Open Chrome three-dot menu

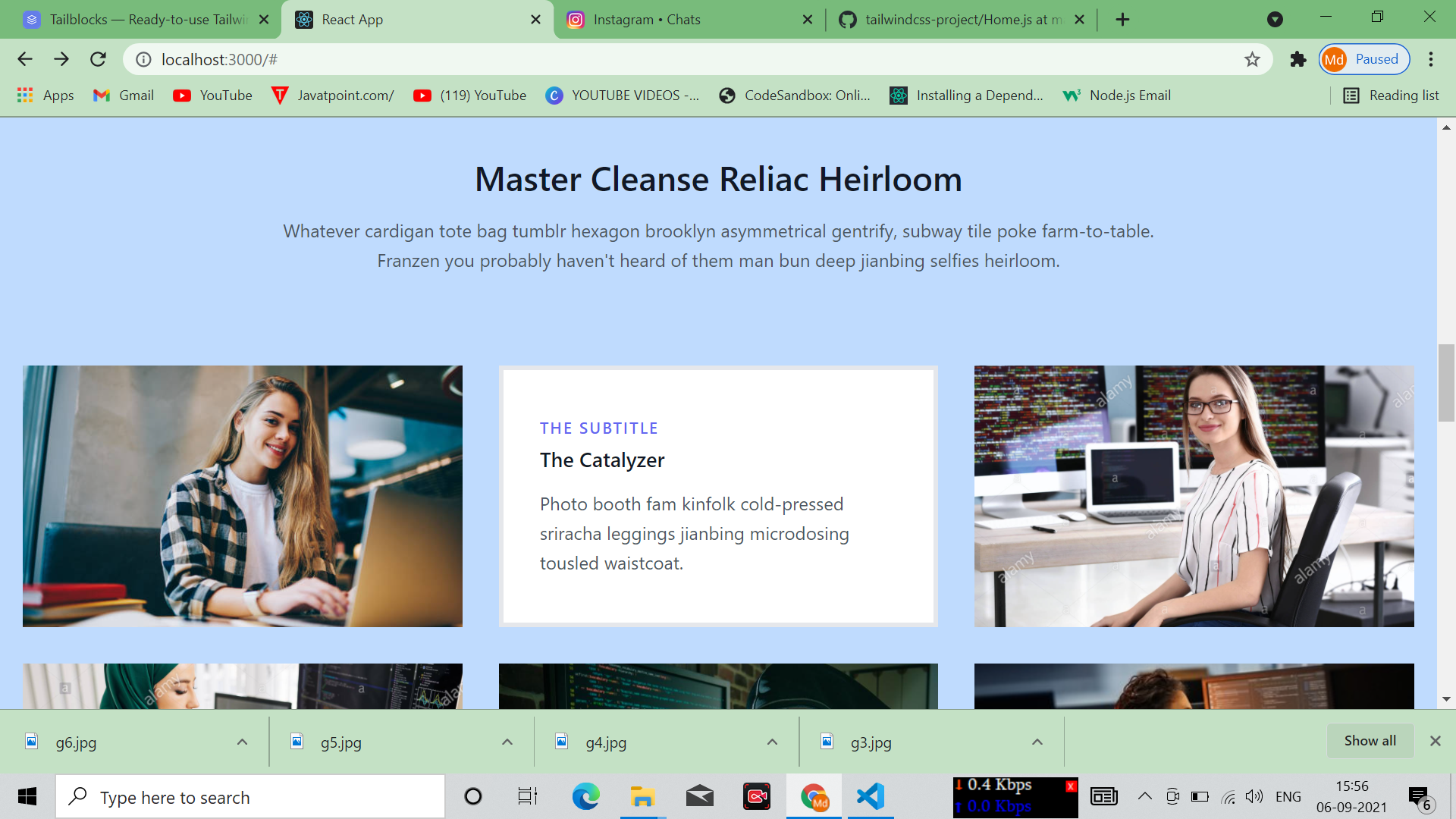tap(1431, 59)
